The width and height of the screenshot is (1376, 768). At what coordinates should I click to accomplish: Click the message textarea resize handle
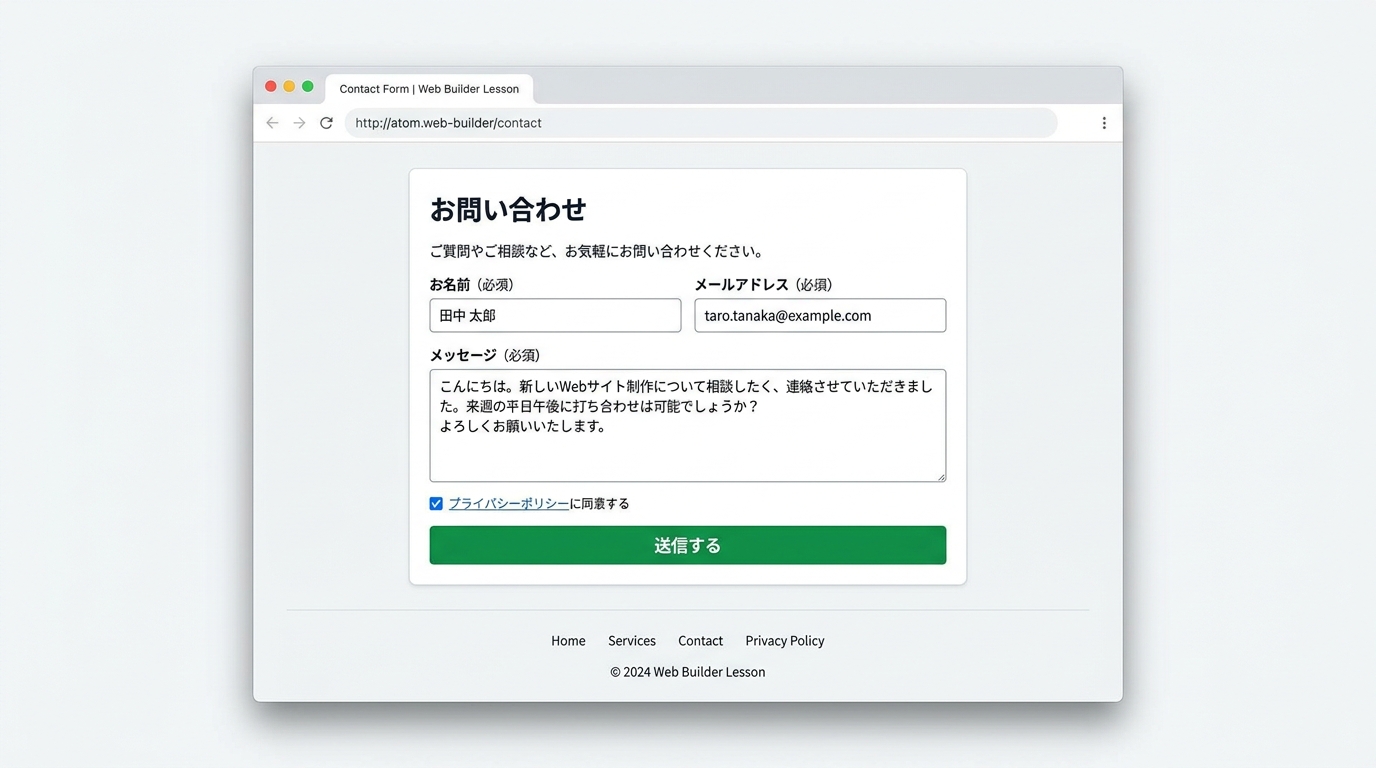coord(941,477)
